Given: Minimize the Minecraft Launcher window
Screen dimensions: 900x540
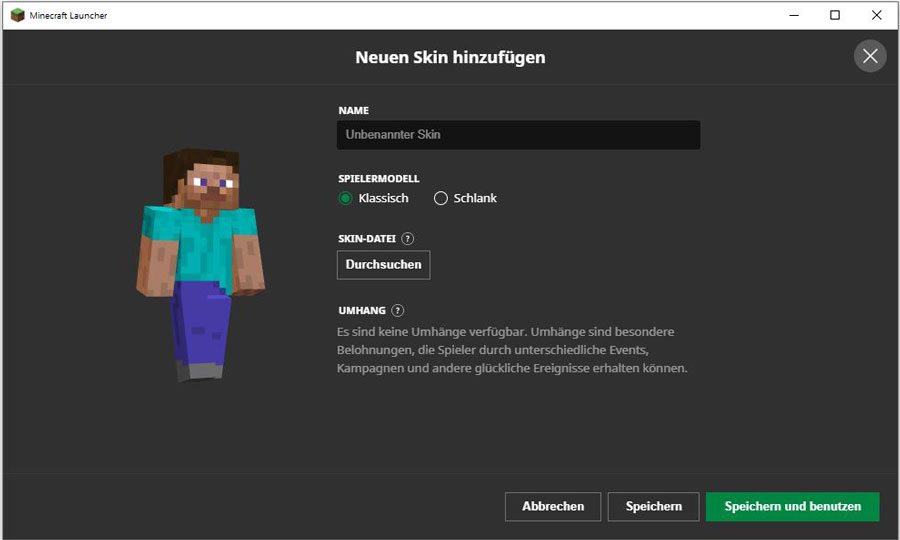Looking at the screenshot, I should (x=793, y=15).
